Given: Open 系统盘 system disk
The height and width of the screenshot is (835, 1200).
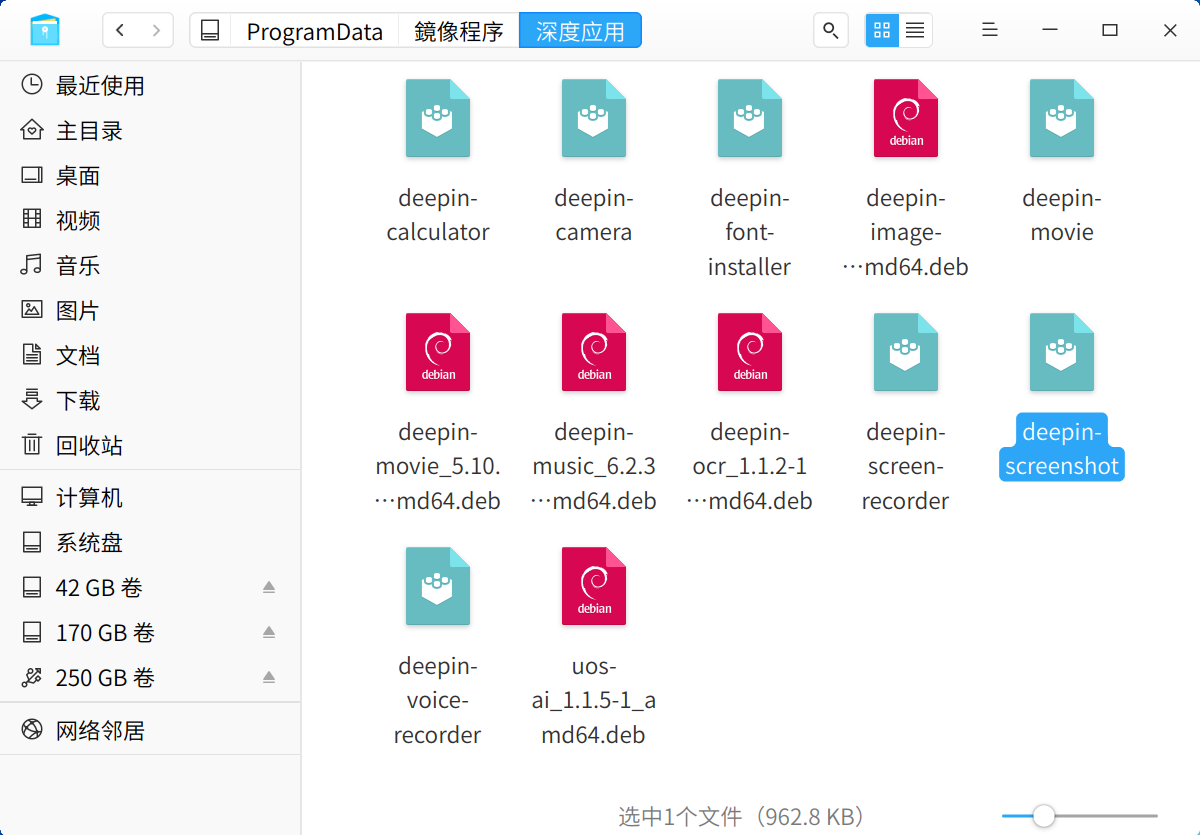Looking at the screenshot, I should (x=150, y=543).
